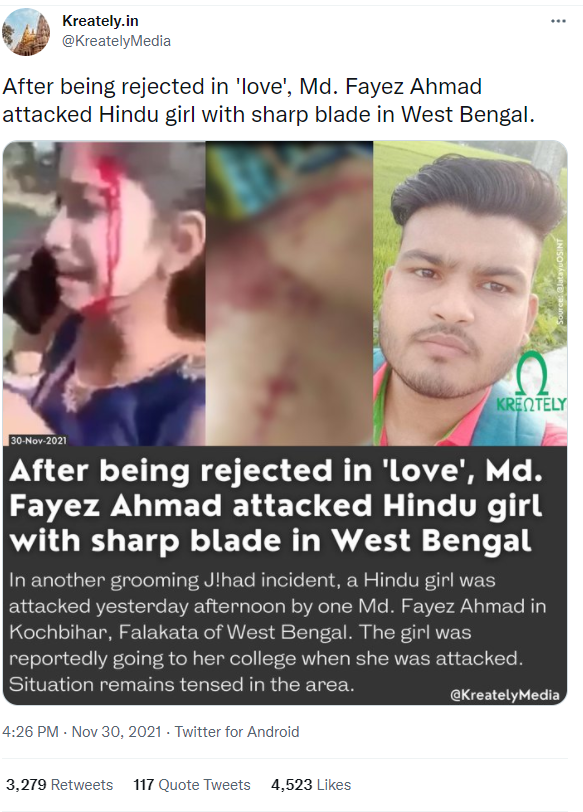Click the 4:26 PM timestamp

pyautogui.click(x=30, y=732)
